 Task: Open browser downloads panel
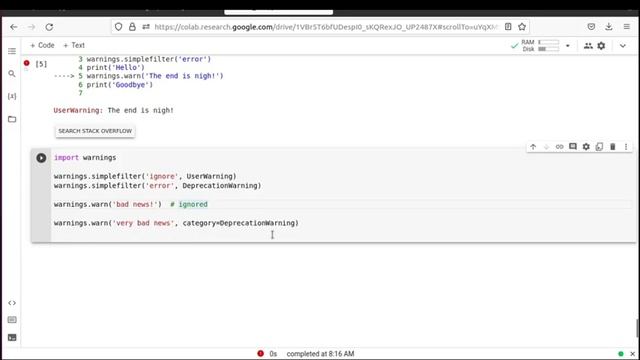[x=609, y=27]
